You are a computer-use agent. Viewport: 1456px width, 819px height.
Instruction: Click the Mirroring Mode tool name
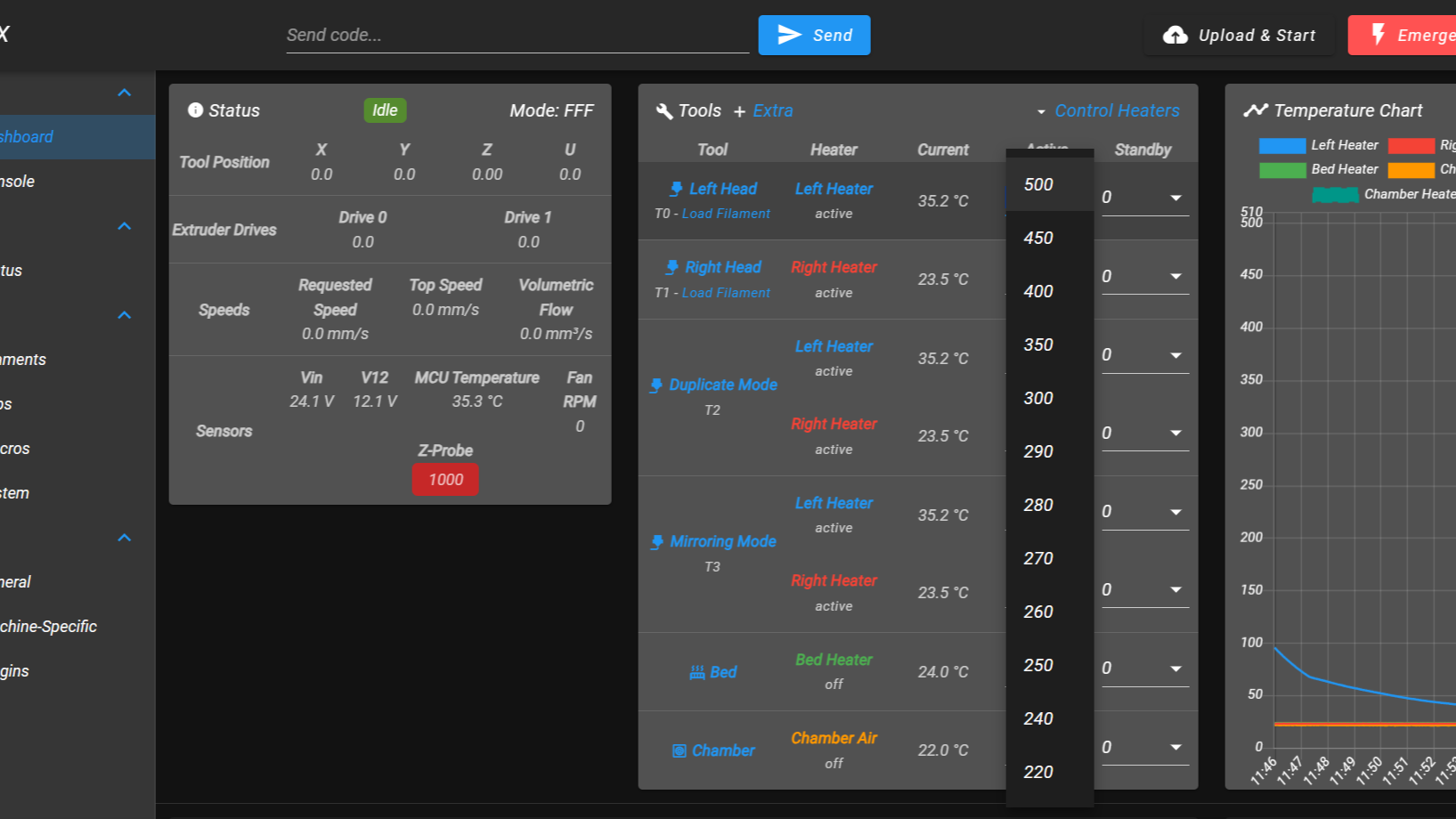click(x=723, y=541)
